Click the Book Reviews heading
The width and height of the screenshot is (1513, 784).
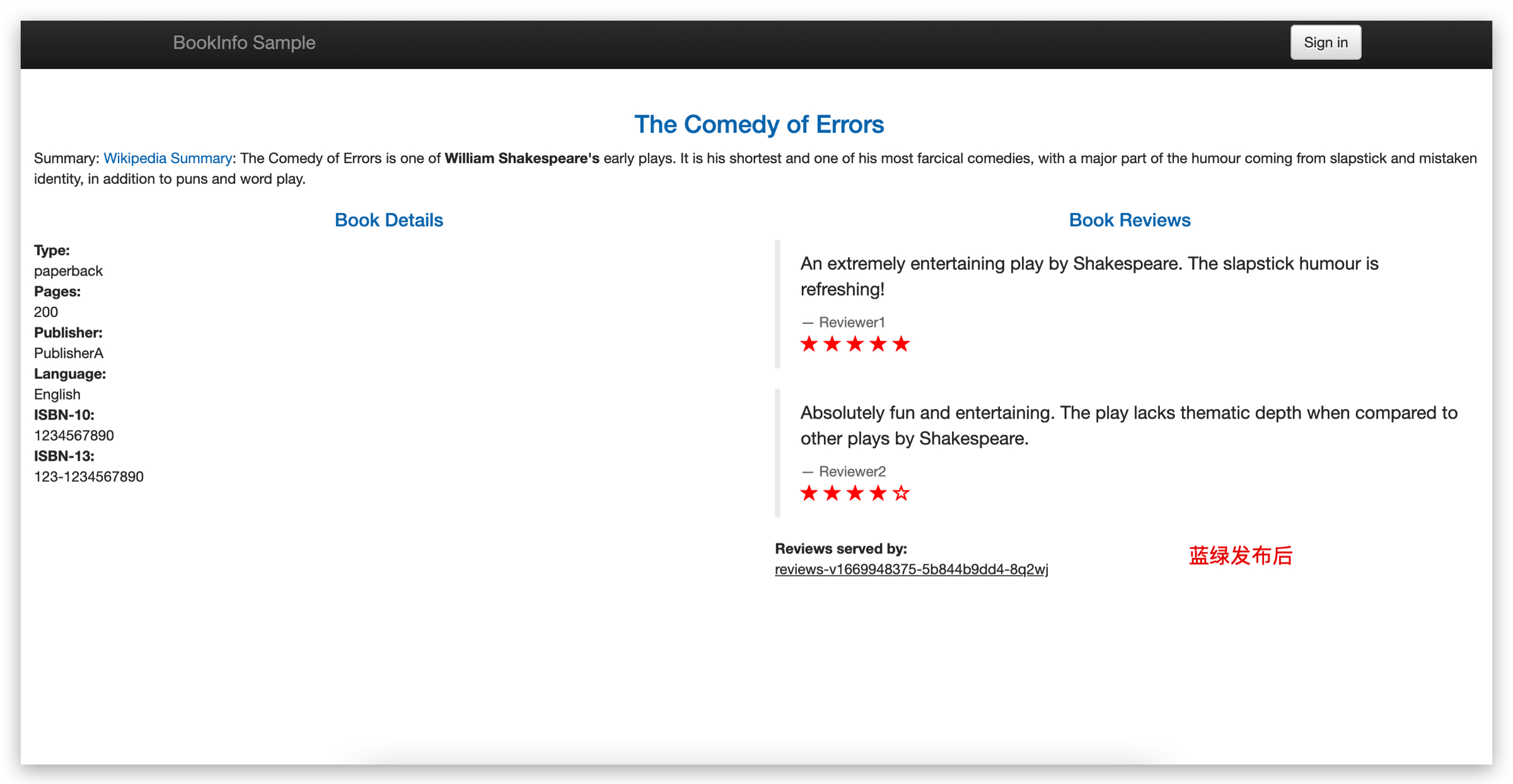pos(1129,220)
